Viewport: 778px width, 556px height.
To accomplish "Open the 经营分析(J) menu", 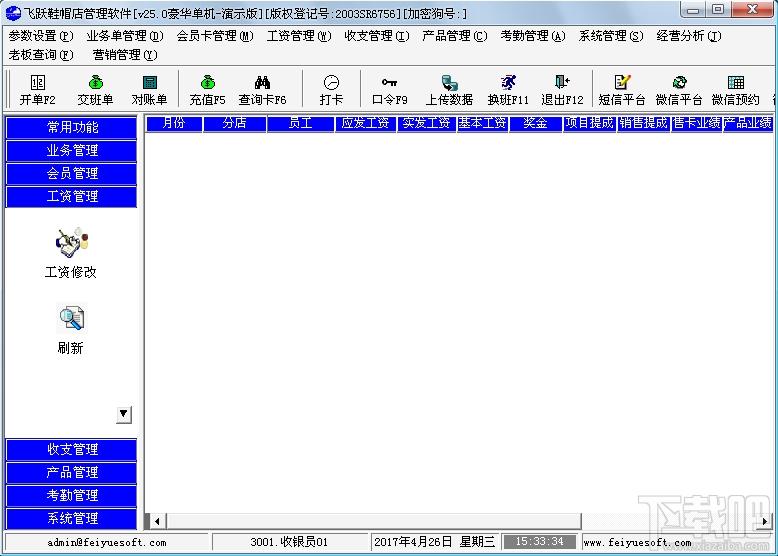I will tap(689, 36).
